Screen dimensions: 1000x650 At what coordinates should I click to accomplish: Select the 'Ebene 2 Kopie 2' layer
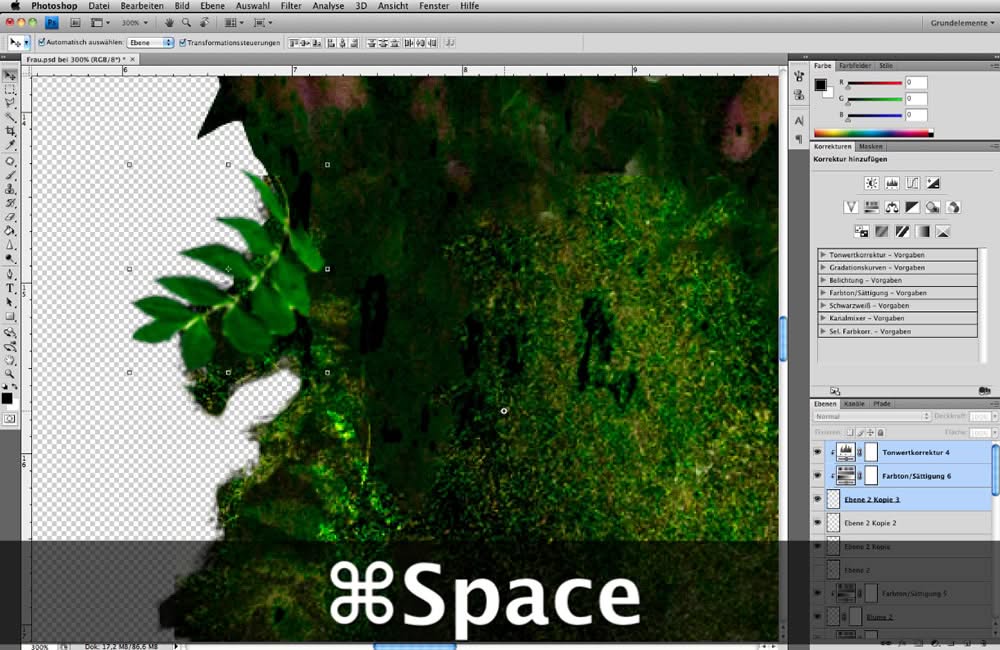pos(902,523)
